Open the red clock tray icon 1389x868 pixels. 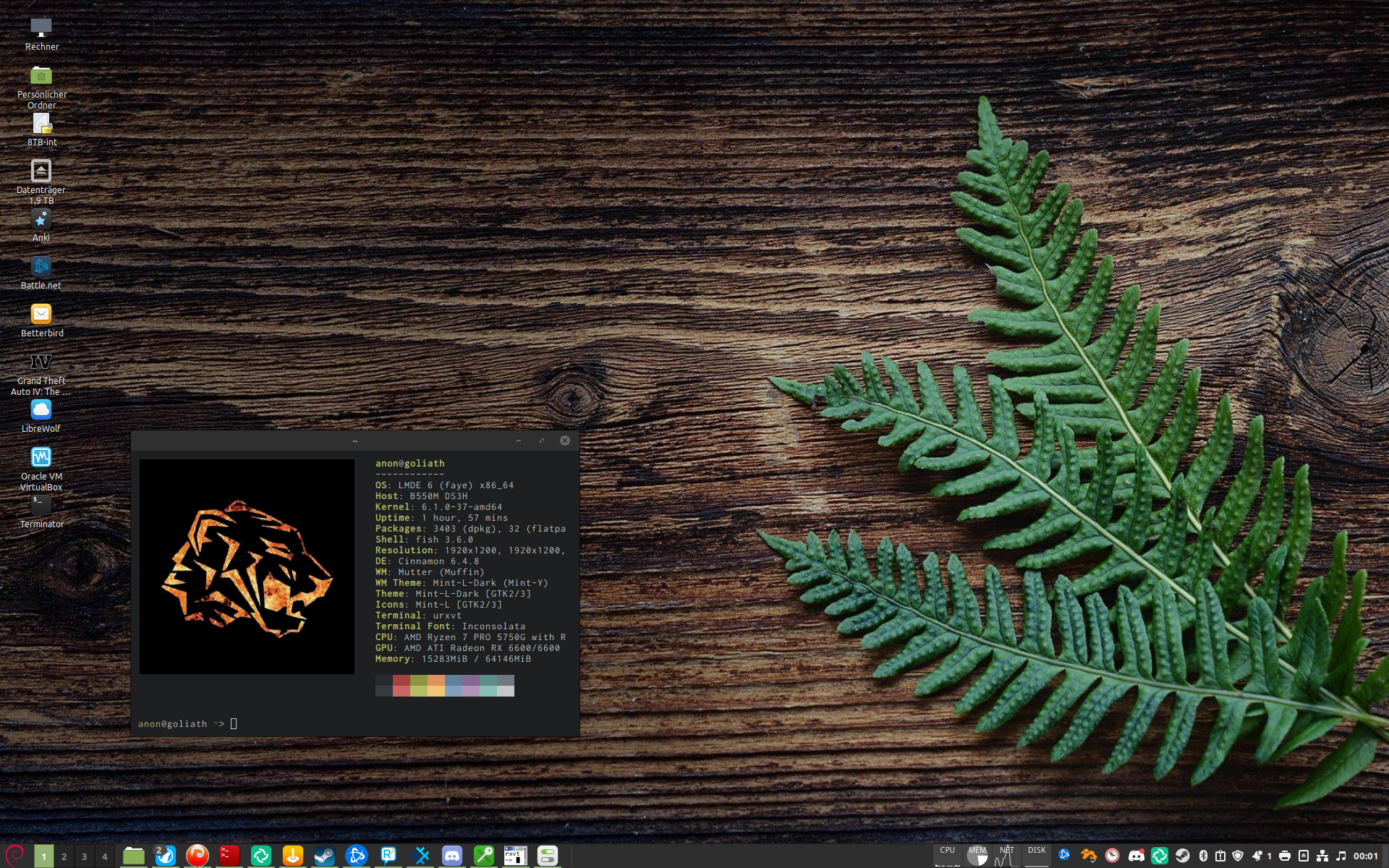[1112, 856]
